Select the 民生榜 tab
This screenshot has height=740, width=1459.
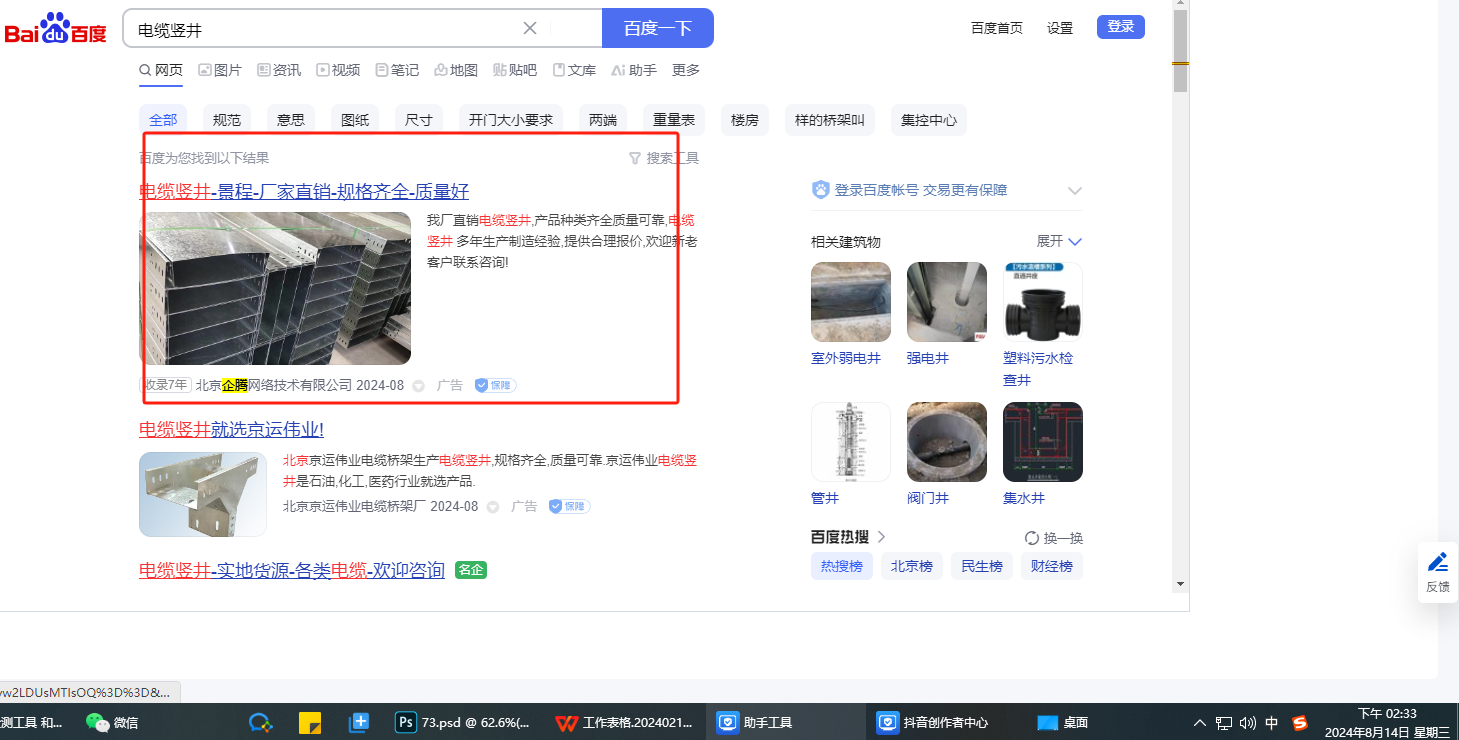(982, 566)
